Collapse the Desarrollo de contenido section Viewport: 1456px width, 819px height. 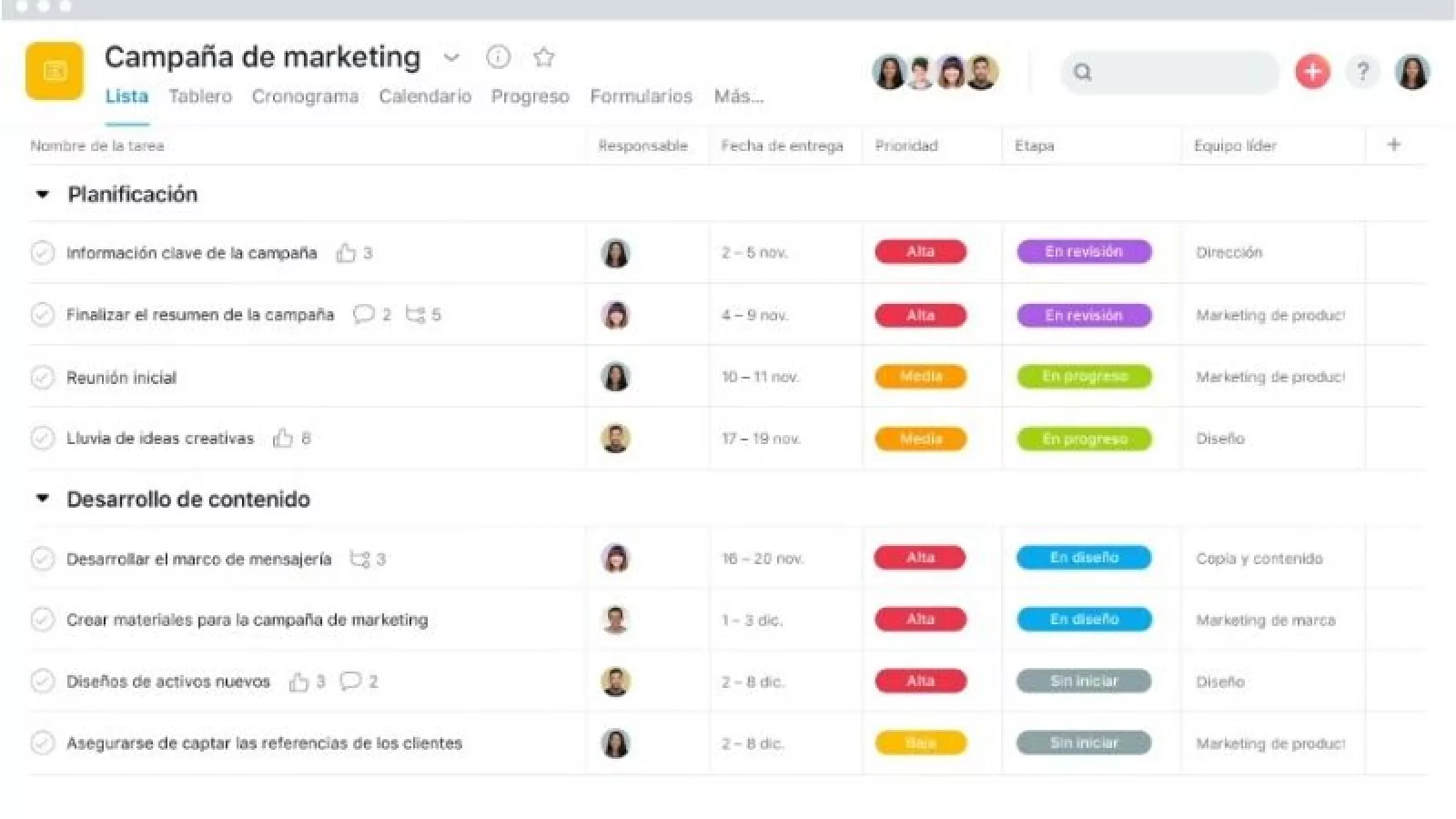[x=42, y=499]
